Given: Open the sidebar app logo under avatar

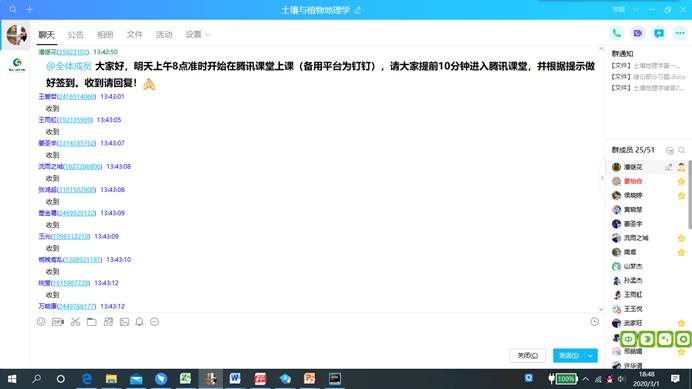Looking at the screenshot, I should pos(17,64).
